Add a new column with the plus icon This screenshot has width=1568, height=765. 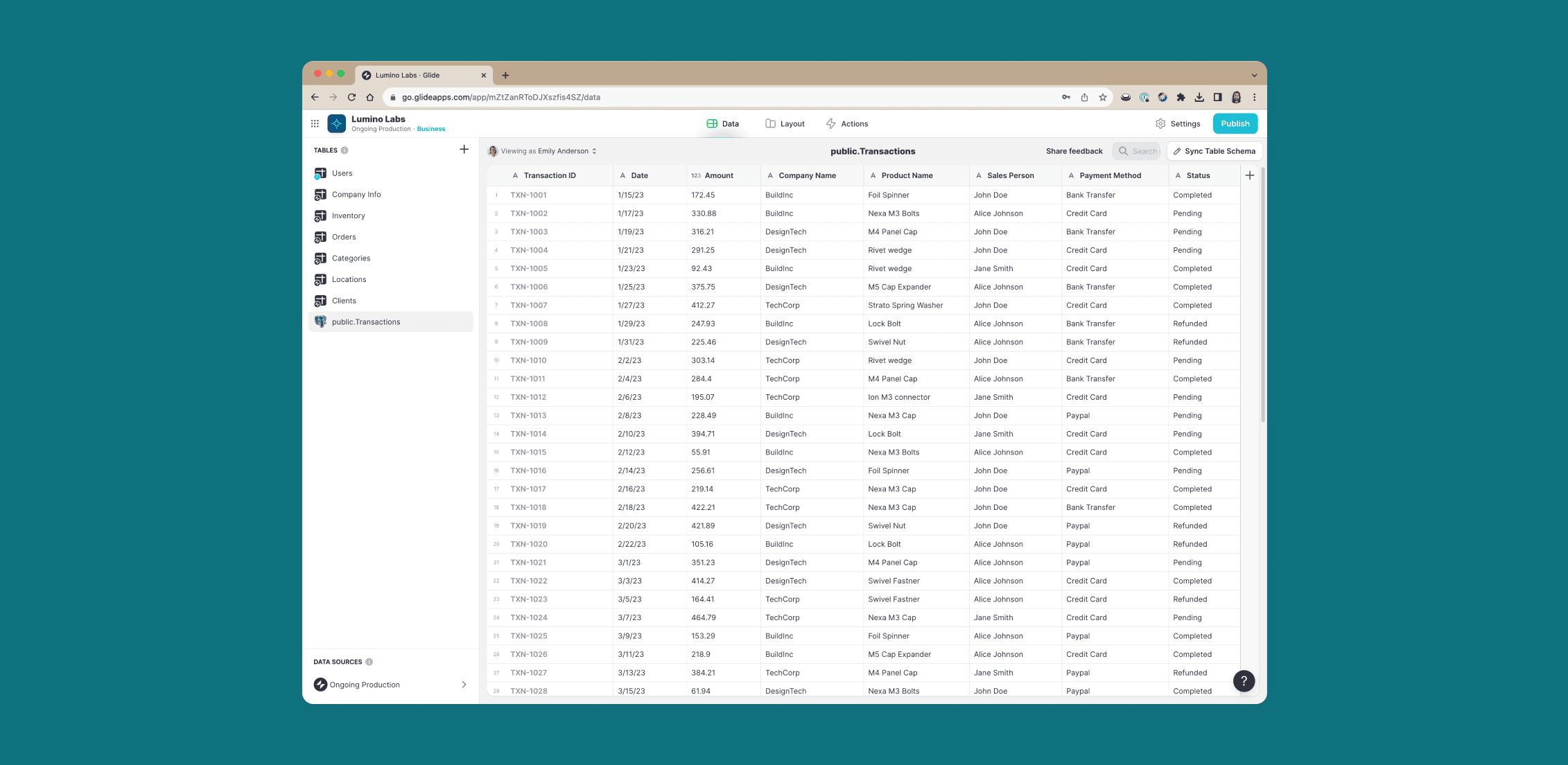point(1250,175)
